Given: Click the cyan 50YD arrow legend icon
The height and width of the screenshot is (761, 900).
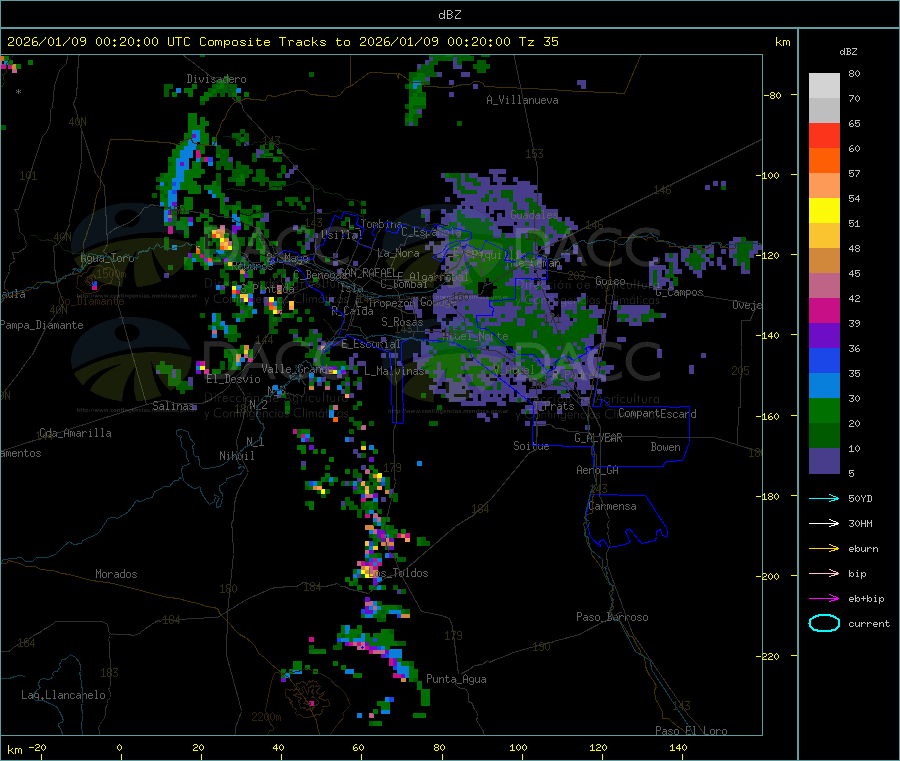Looking at the screenshot, I should 824,498.
